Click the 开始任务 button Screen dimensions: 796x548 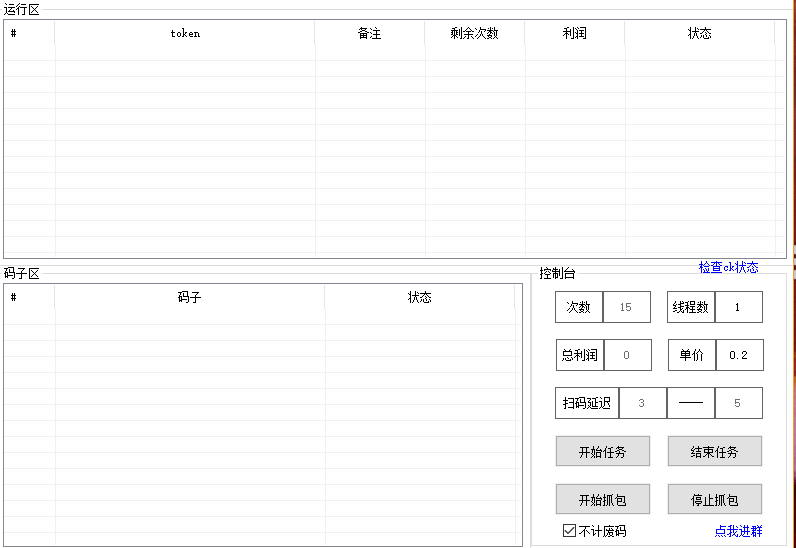point(603,452)
